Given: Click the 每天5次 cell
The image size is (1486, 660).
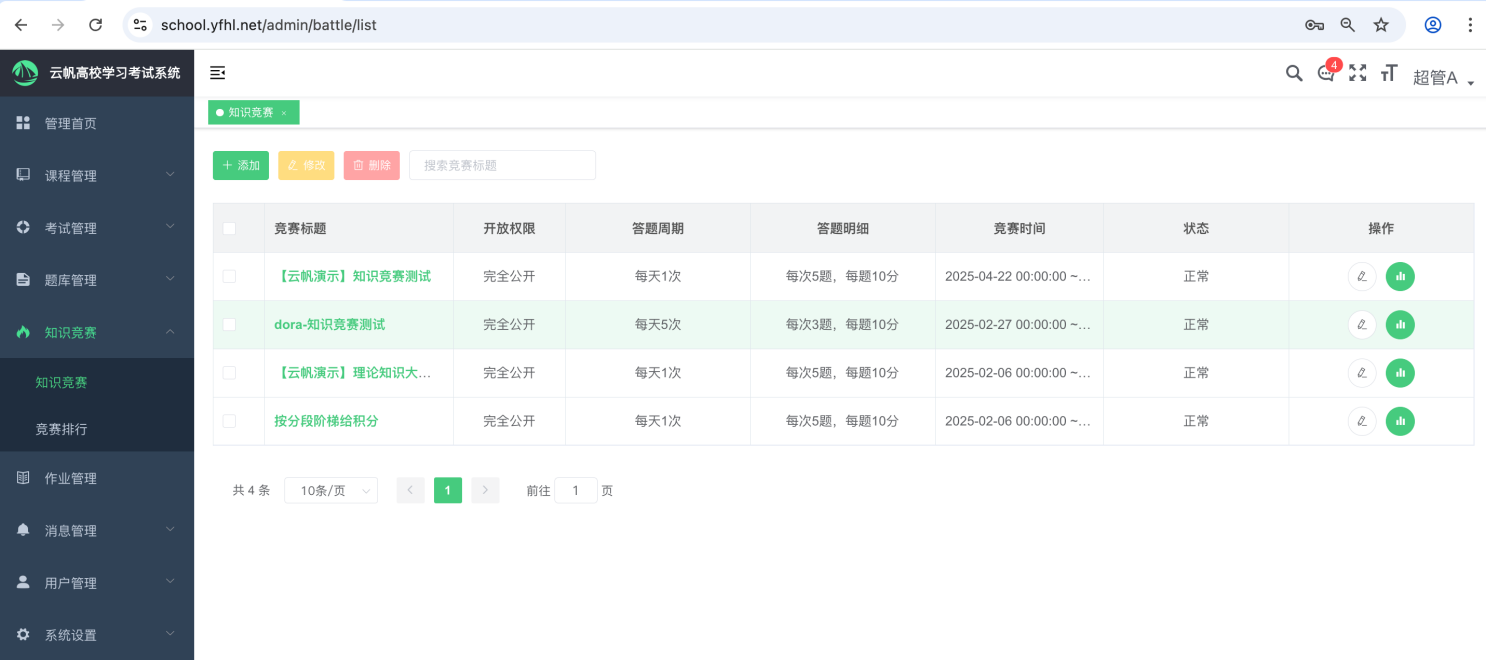Looking at the screenshot, I should [658, 324].
